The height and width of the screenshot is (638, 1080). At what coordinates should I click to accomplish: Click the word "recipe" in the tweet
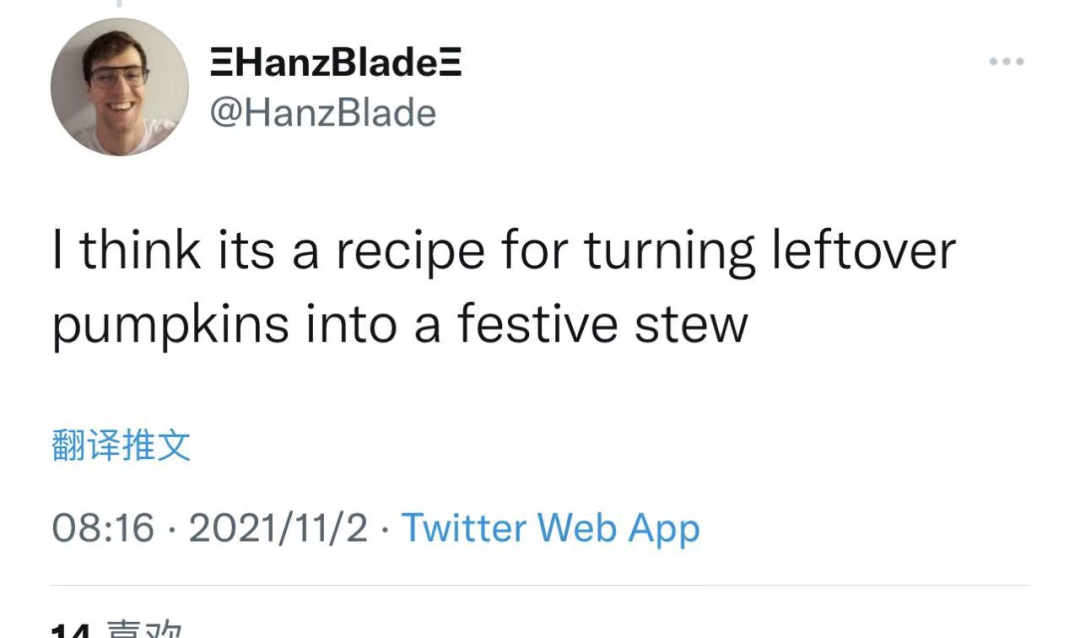pyautogui.click(x=403, y=252)
